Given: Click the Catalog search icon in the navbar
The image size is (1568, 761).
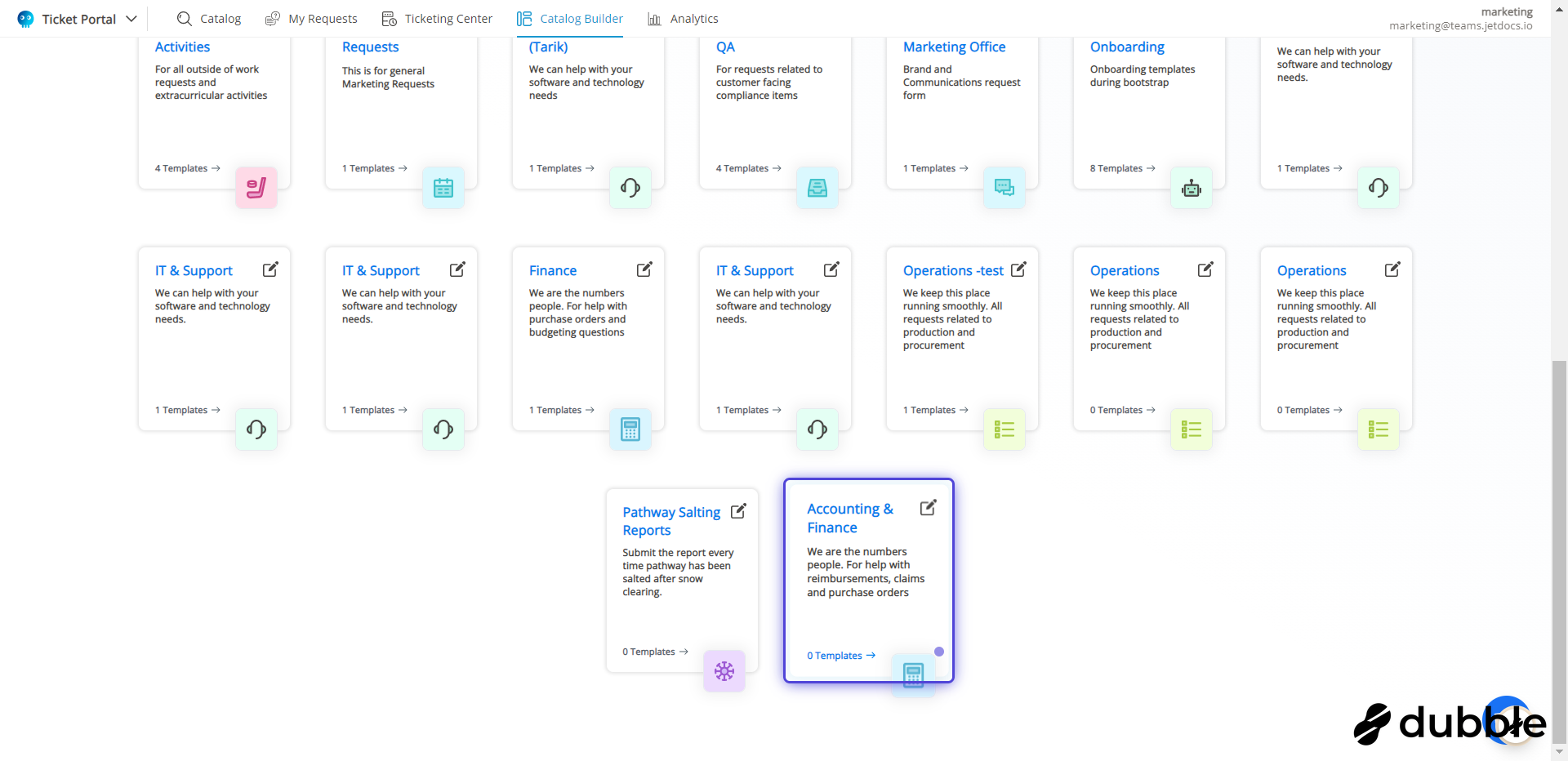Looking at the screenshot, I should pos(185,19).
